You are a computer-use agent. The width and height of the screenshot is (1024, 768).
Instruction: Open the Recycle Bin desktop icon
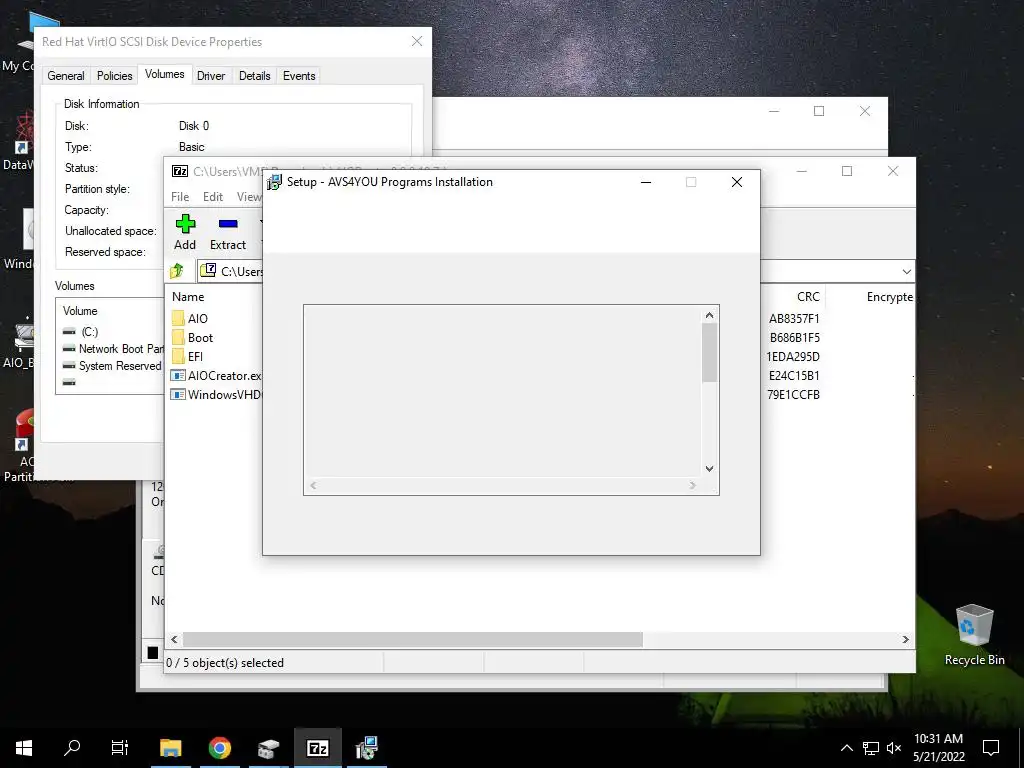(974, 635)
